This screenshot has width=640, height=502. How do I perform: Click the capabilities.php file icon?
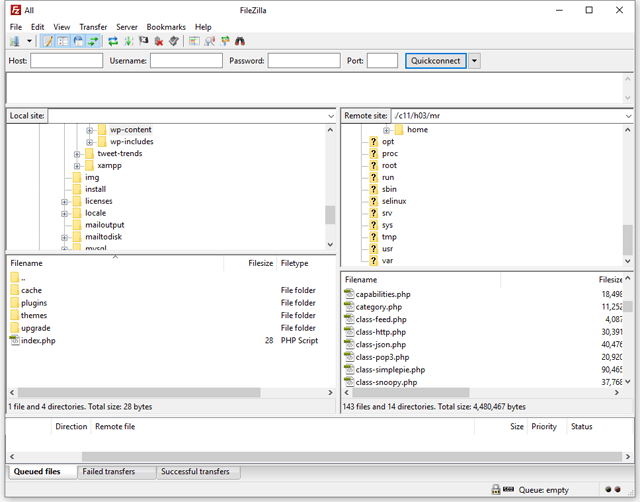(349, 294)
